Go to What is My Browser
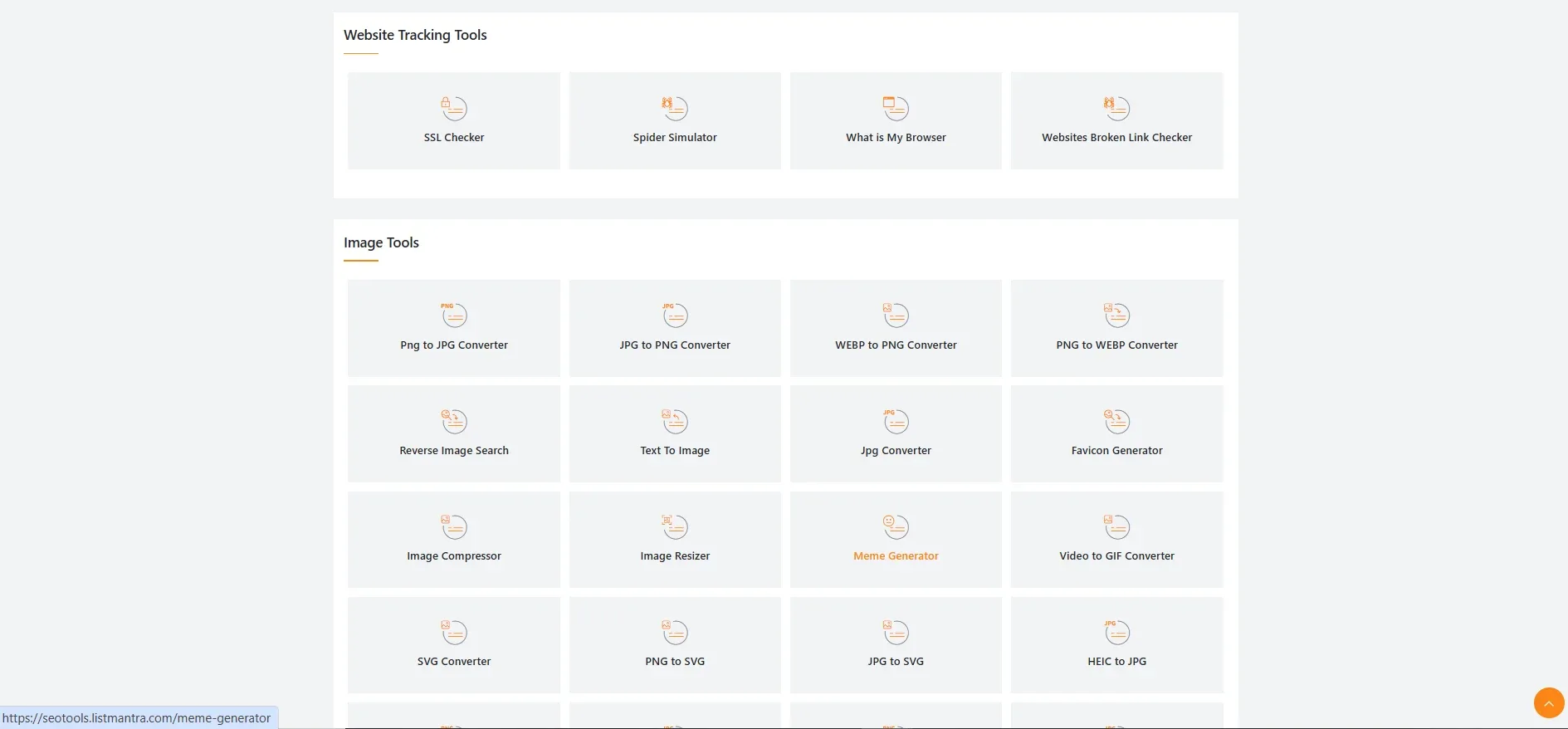Screen dimensions: 1568x729 click(896, 138)
